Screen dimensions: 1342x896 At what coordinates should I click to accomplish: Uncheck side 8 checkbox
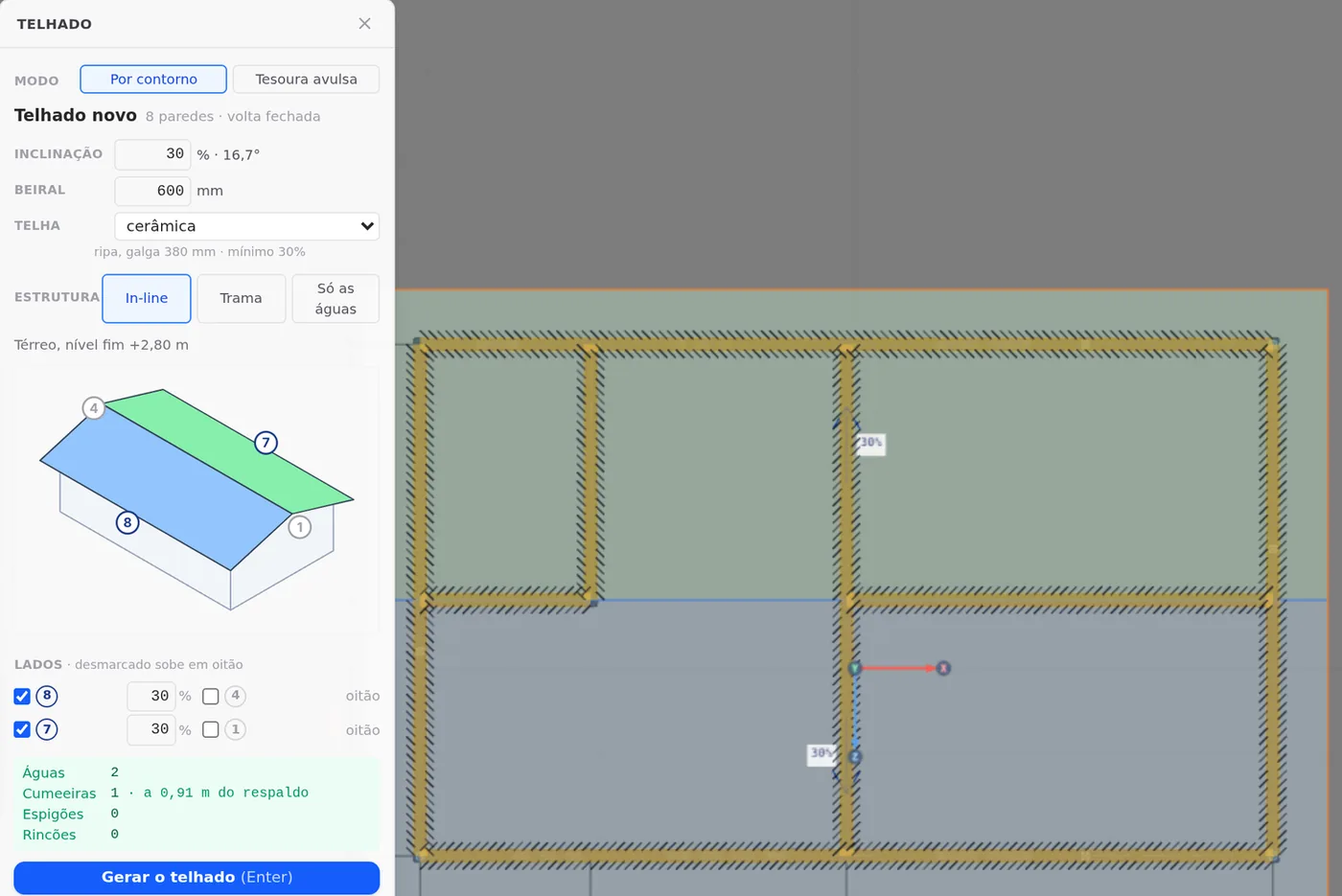click(22, 697)
